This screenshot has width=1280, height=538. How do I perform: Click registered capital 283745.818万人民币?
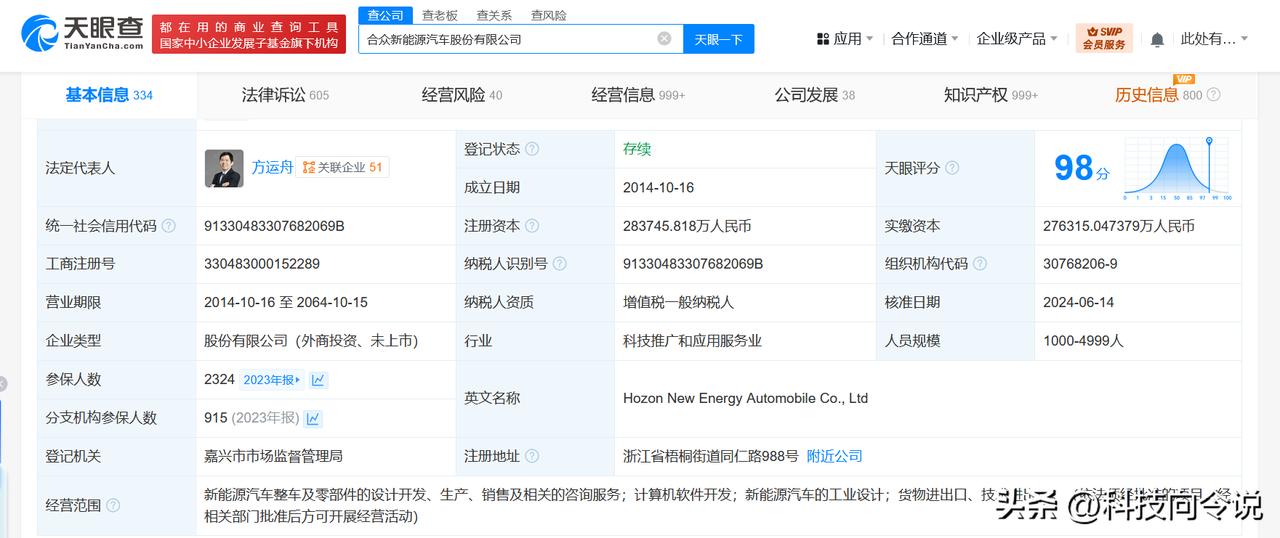687,226
